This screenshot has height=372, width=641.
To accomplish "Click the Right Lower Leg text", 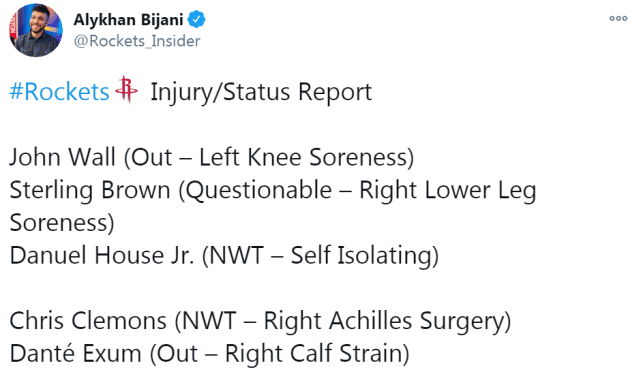I will [448, 190].
